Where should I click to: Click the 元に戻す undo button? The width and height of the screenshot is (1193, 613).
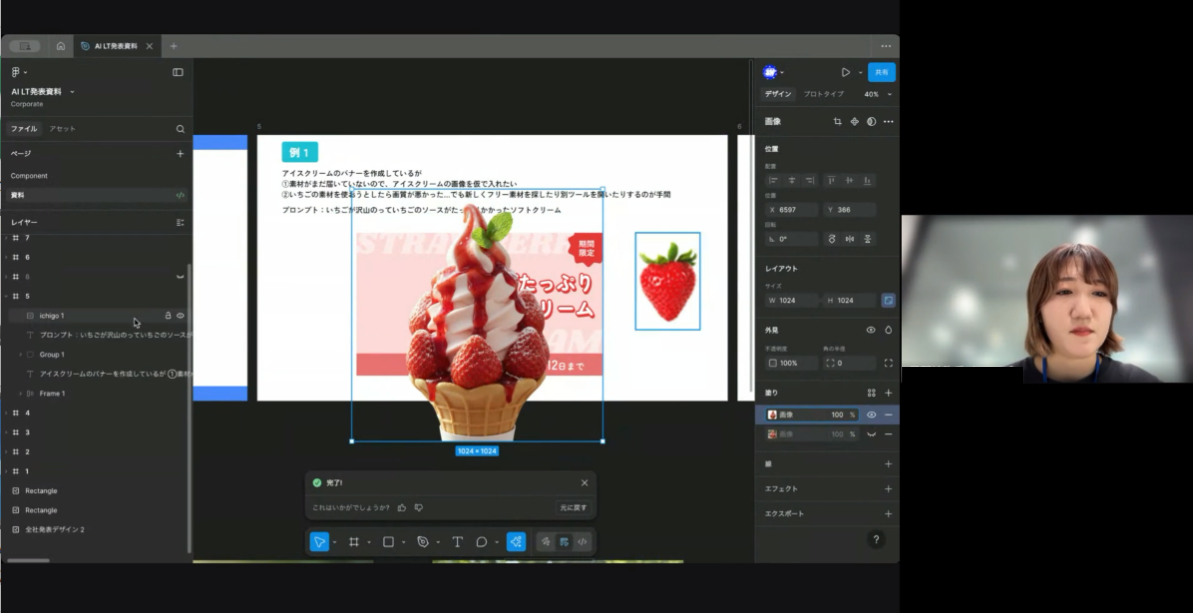(x=574, y=507)
